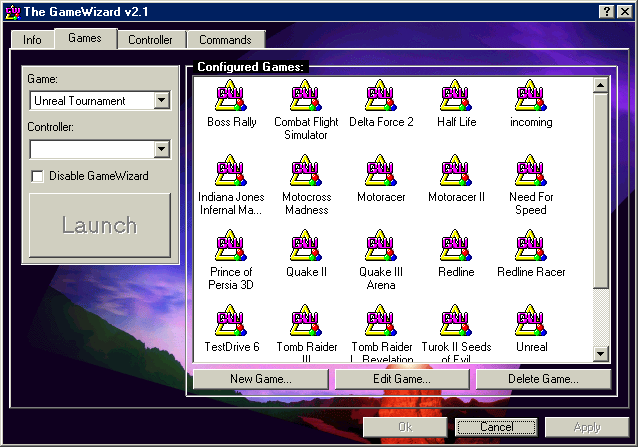The image size is (638, 447).
Task: Select the Turok II Seeds of Evil icon
Action: click(456, 320)
